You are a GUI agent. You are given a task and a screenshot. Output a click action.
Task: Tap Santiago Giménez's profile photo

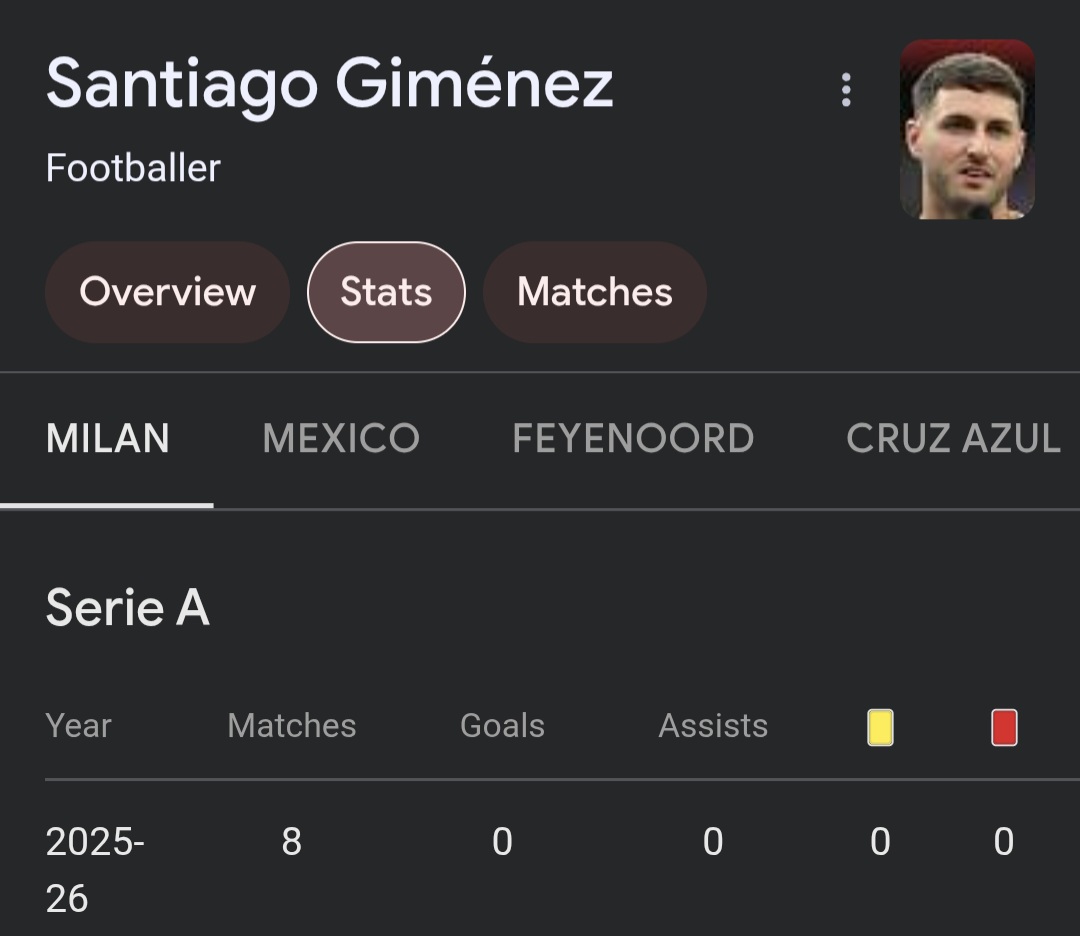[x=967, y=129]
